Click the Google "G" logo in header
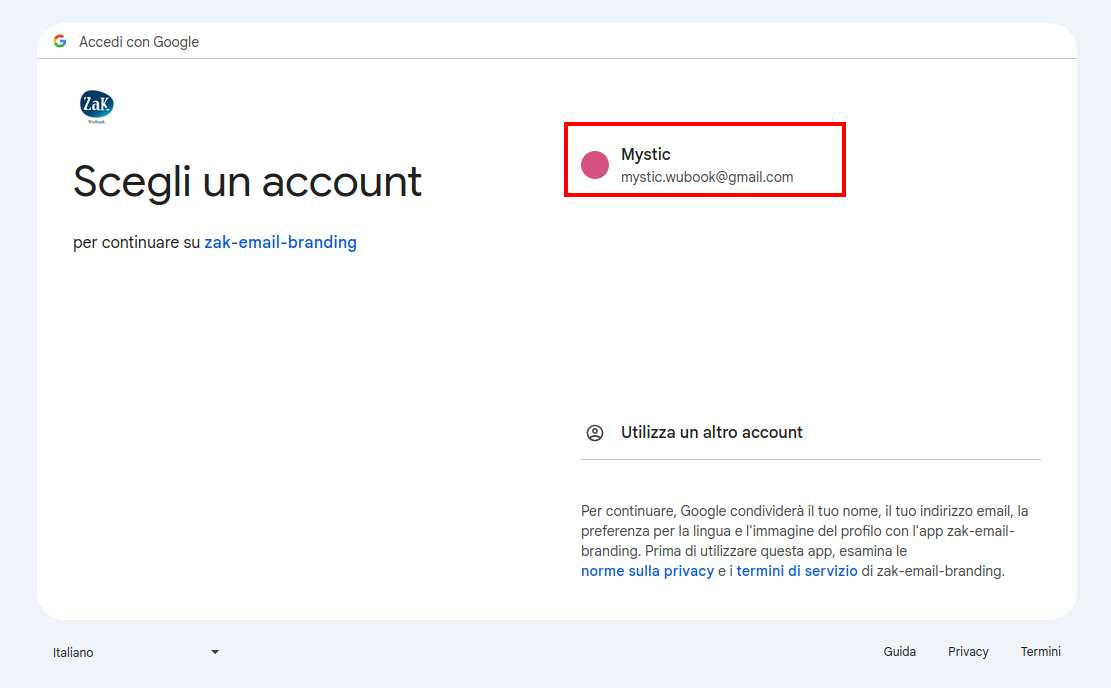Screen dimensions: 1111x688 point(60,42)
